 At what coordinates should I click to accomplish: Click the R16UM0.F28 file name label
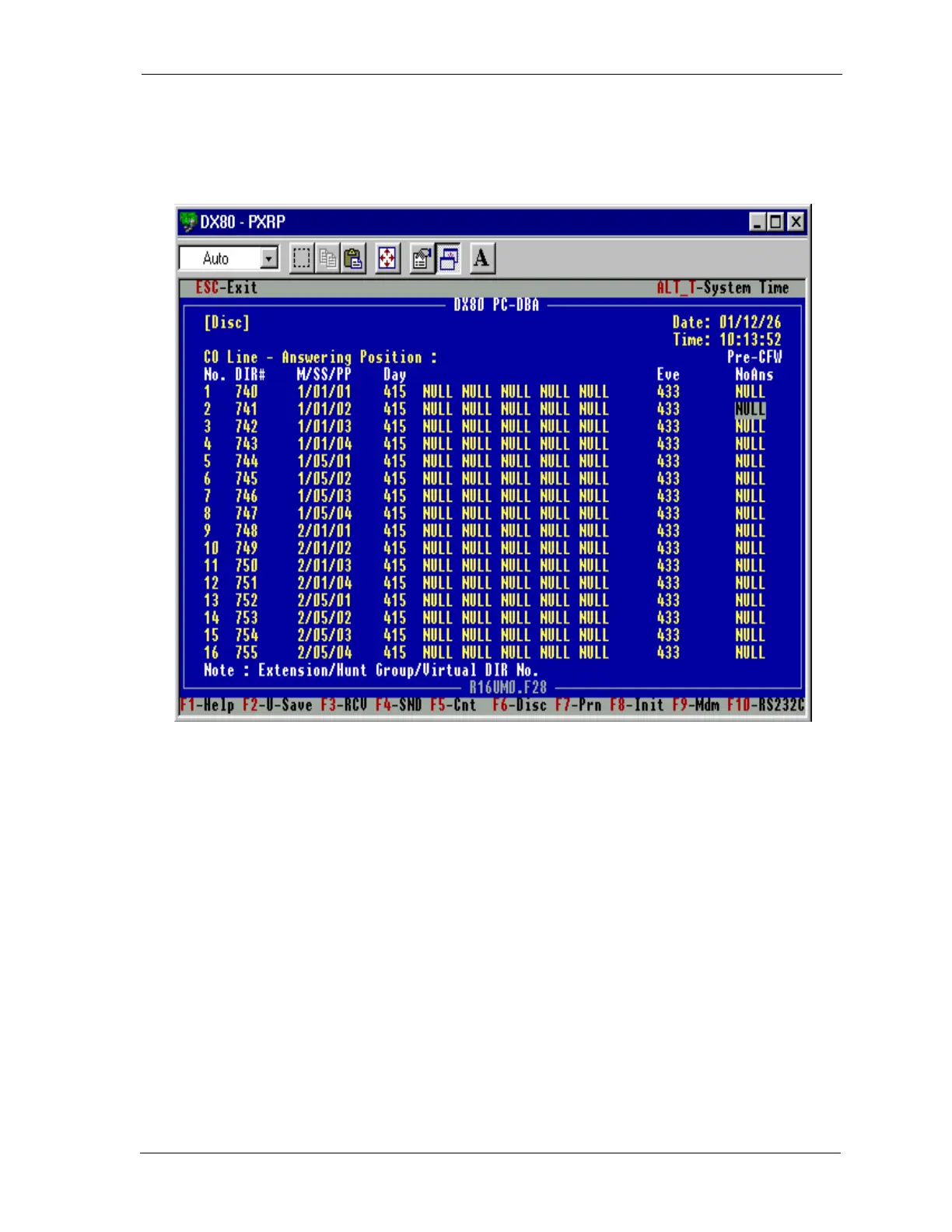click(508, 688)
